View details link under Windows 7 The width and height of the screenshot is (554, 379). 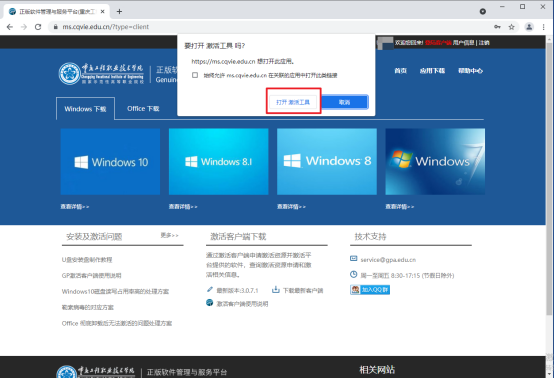click(400, 207)
